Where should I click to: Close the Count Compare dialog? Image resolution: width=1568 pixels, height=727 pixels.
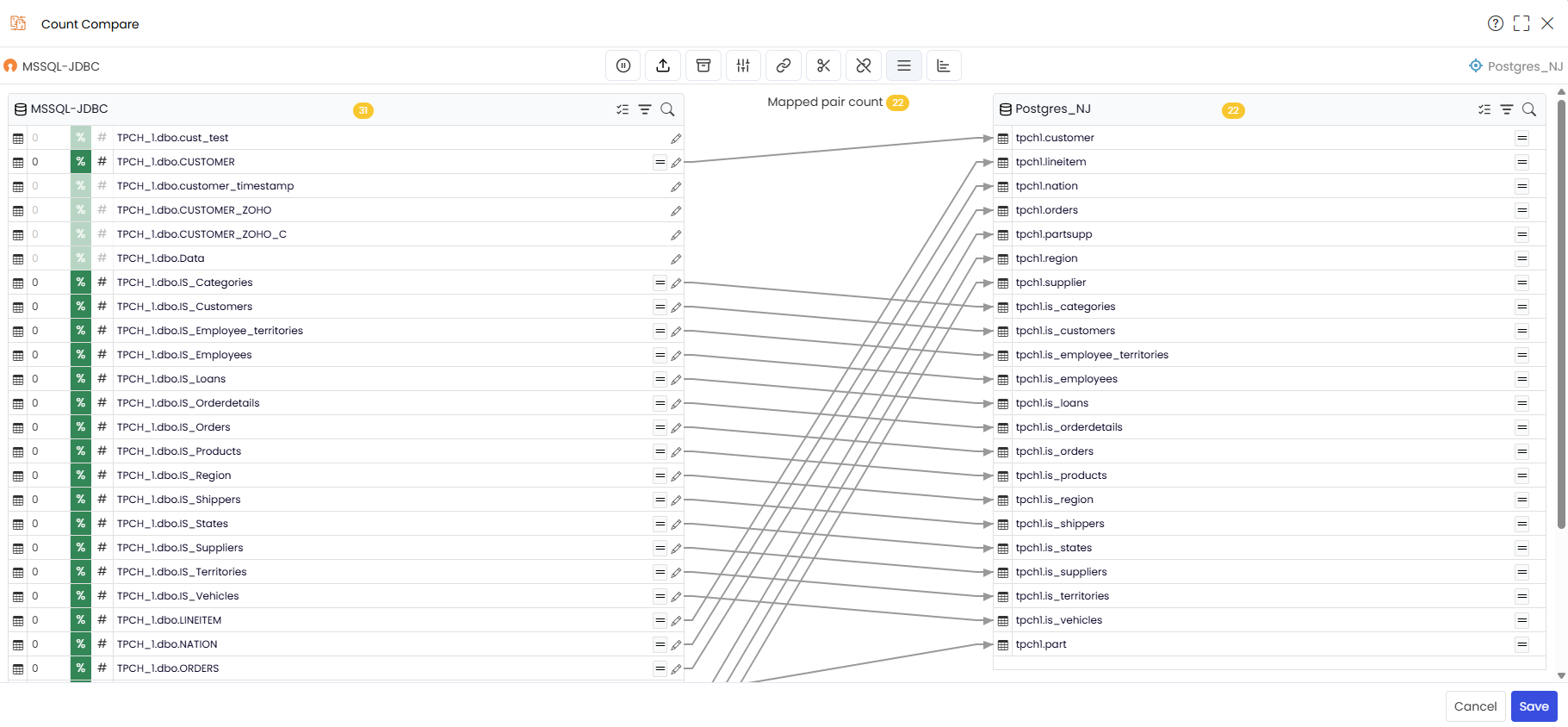tap(1547, 23)
